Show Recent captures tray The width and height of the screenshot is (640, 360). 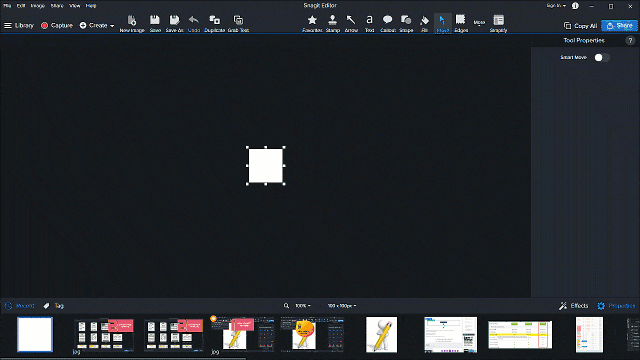[x=19, y=306]
